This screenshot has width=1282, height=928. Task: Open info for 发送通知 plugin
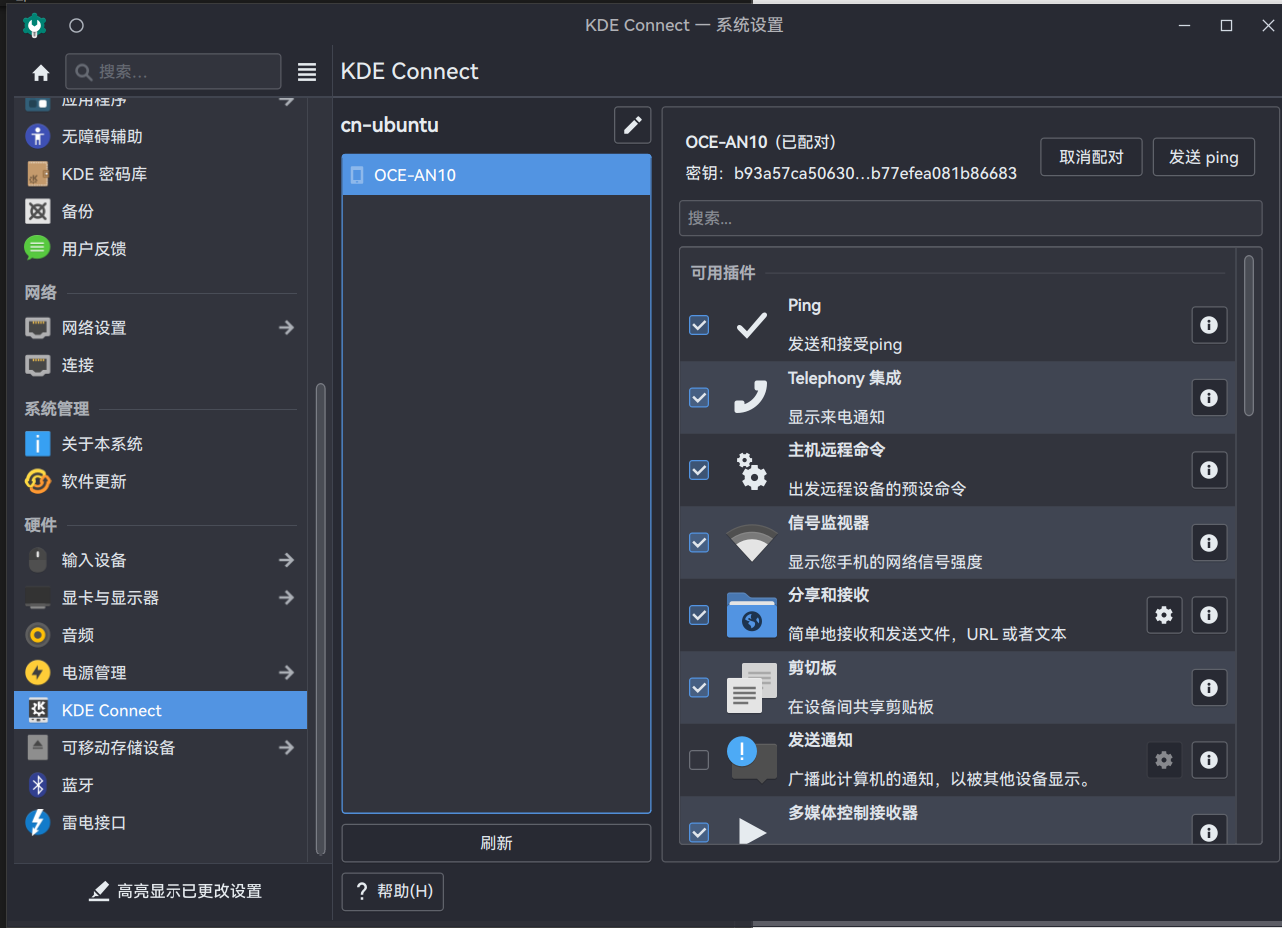coord(1209,760)
